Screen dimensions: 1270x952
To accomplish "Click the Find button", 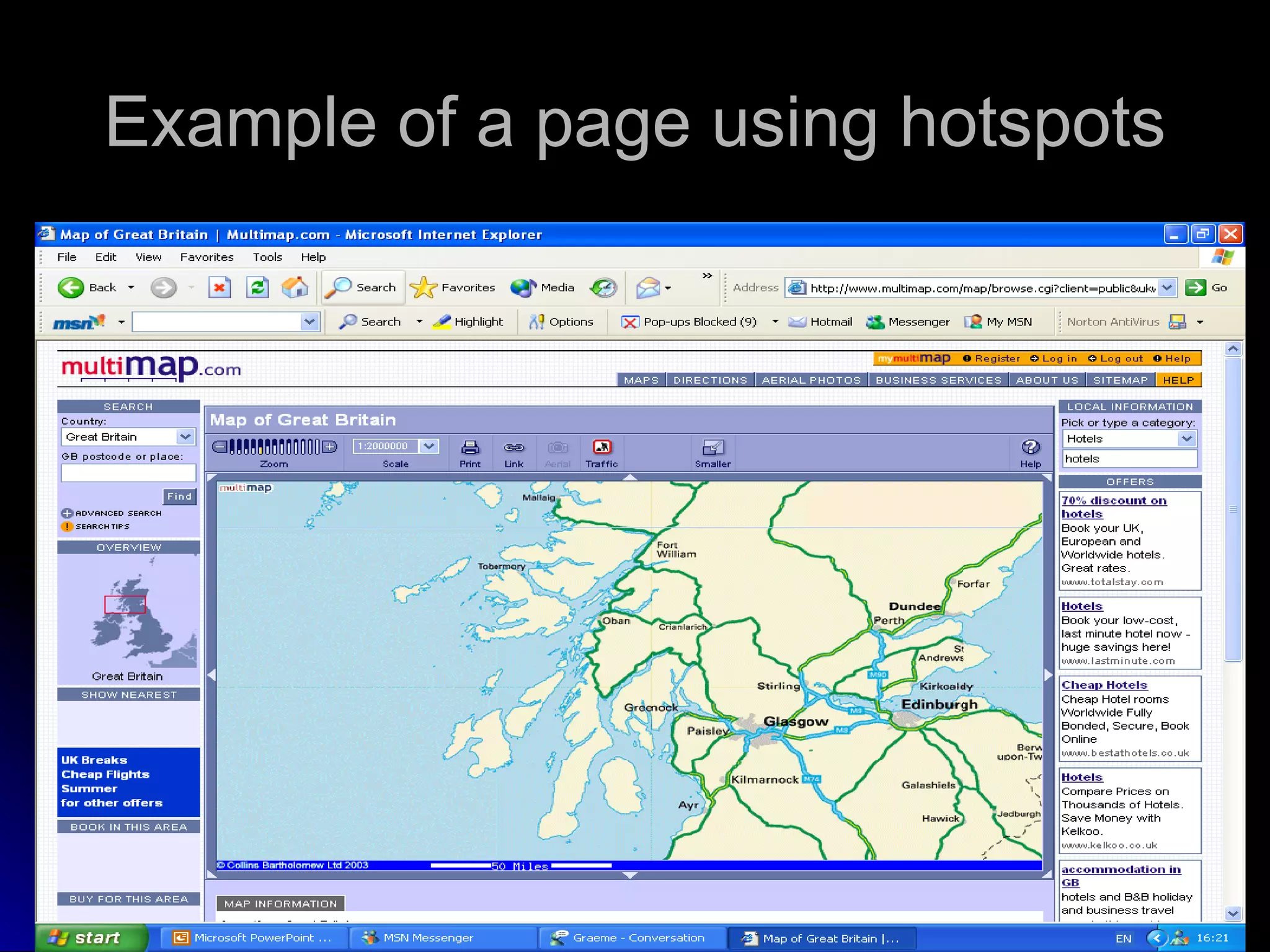I will click(x=179, y=496).
